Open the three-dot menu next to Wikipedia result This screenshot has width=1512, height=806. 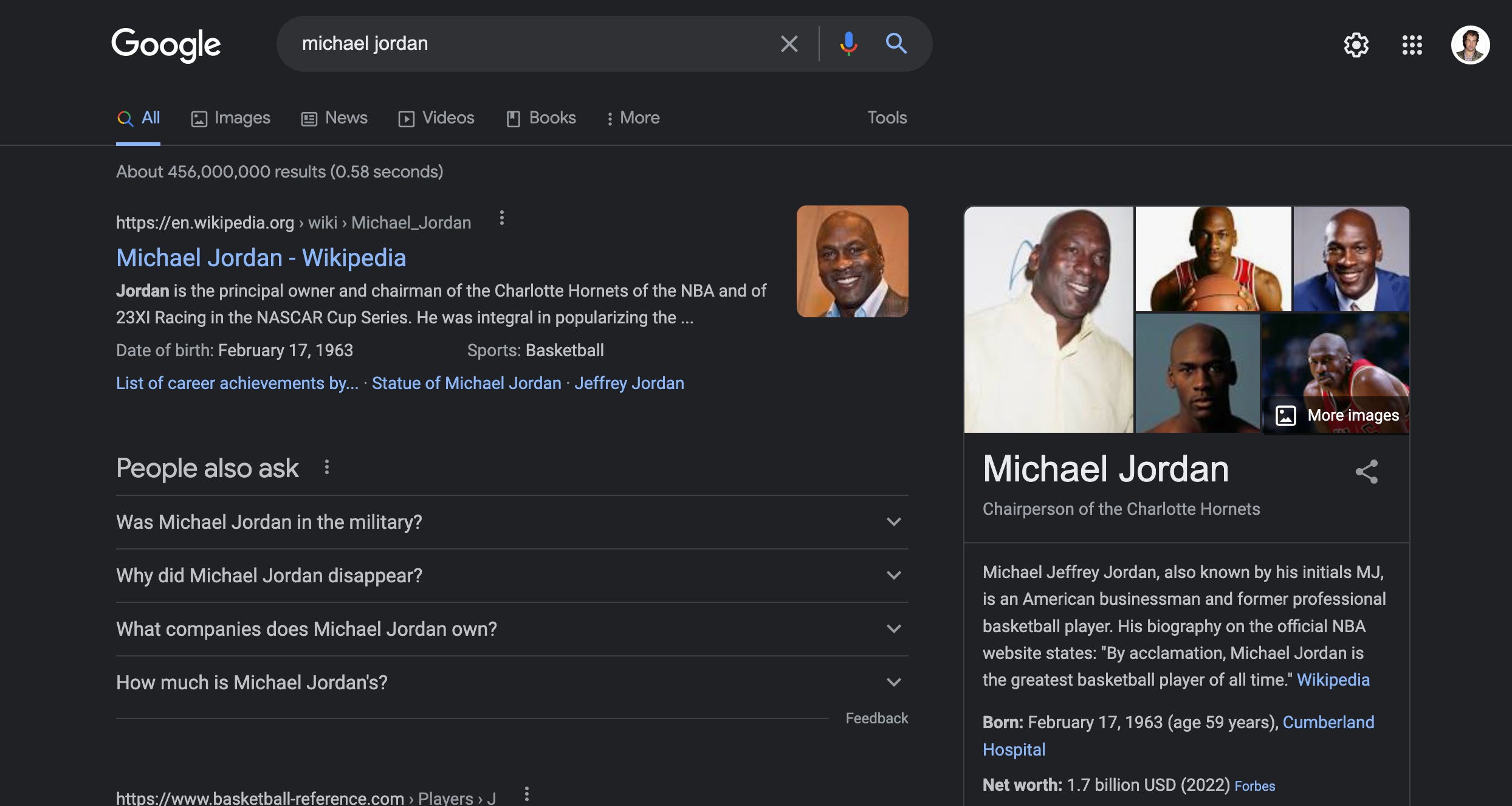tap(502, 219)
